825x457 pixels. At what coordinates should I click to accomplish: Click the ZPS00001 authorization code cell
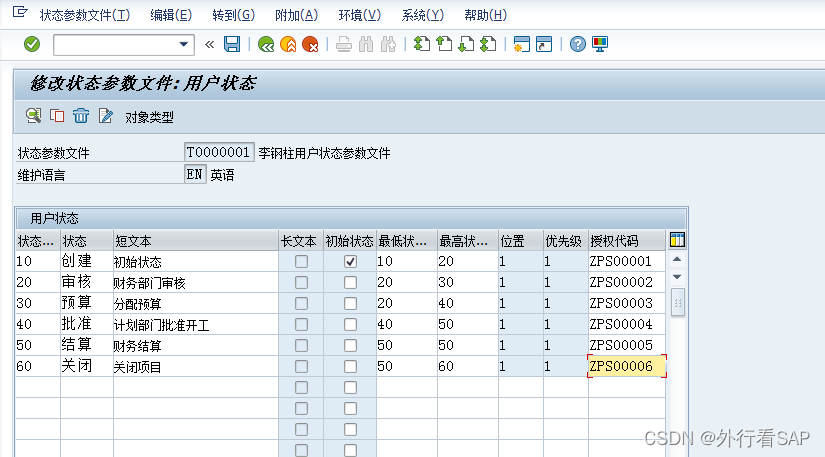pos(627,261)
